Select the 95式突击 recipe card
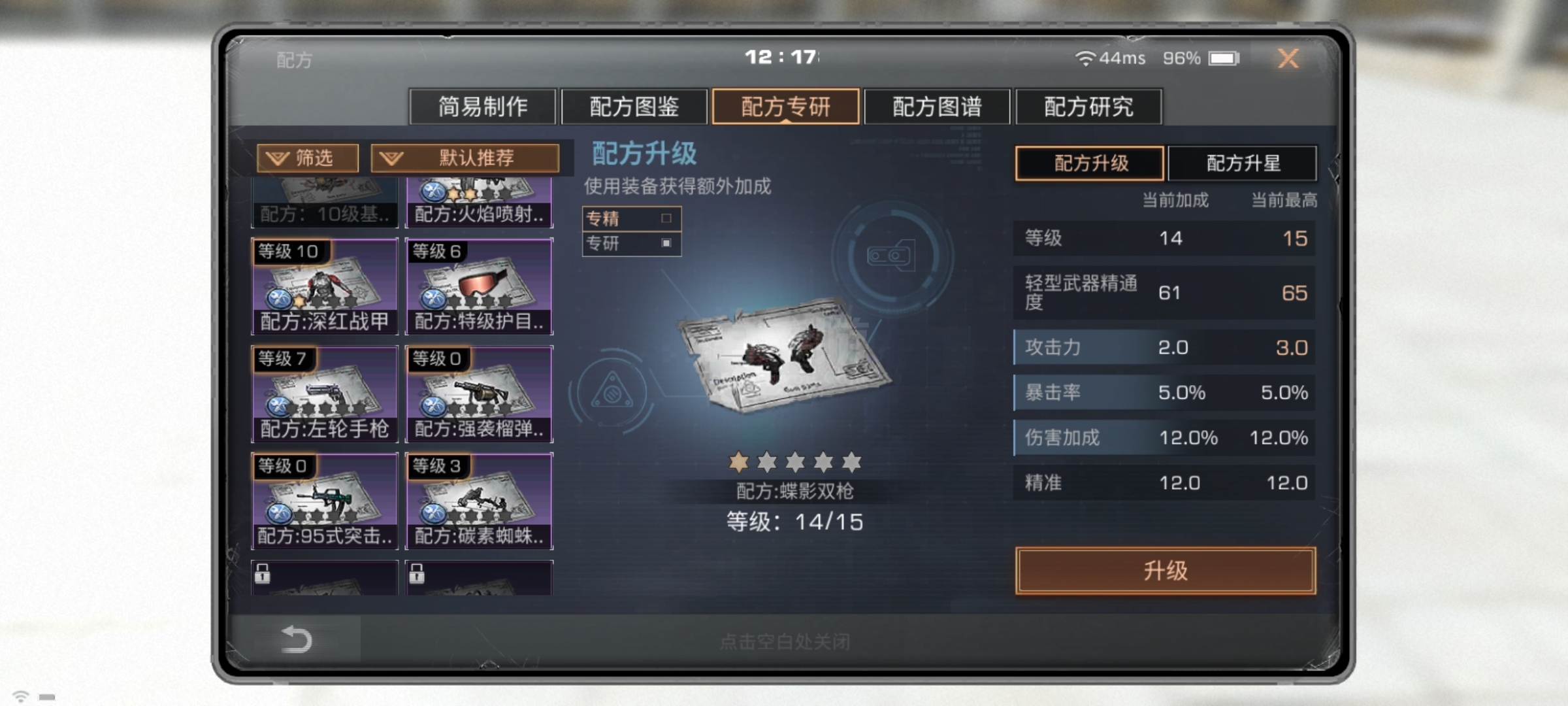 tap(325, 501)
